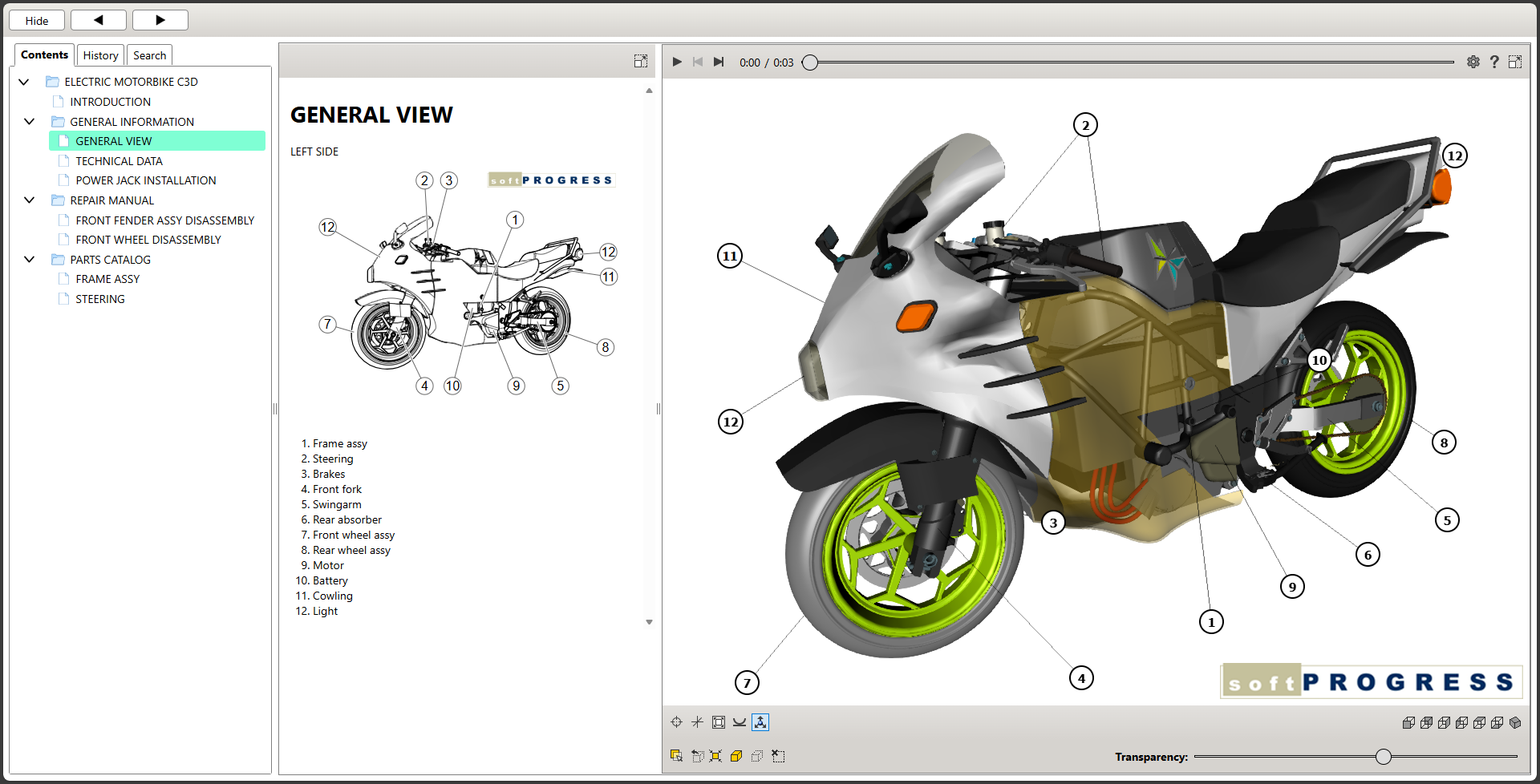The width and height of the screenshot is (1540, 784).
Task: Click the yellow solid cube icon
Action: (x=736, y=756)
